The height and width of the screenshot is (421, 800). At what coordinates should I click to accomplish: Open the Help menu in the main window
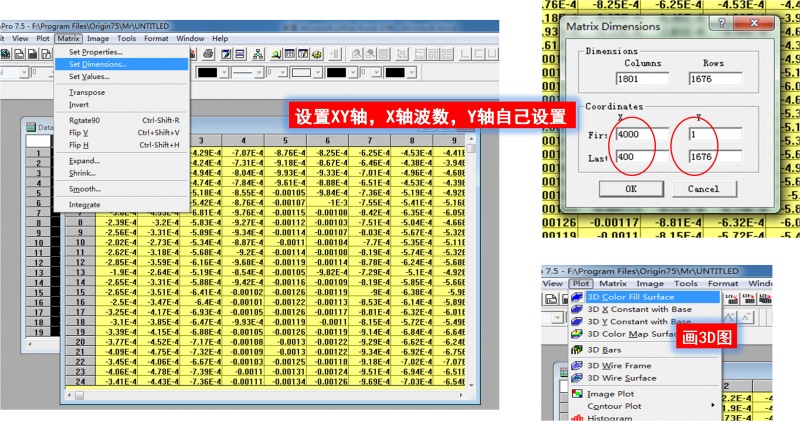point(220,38)
